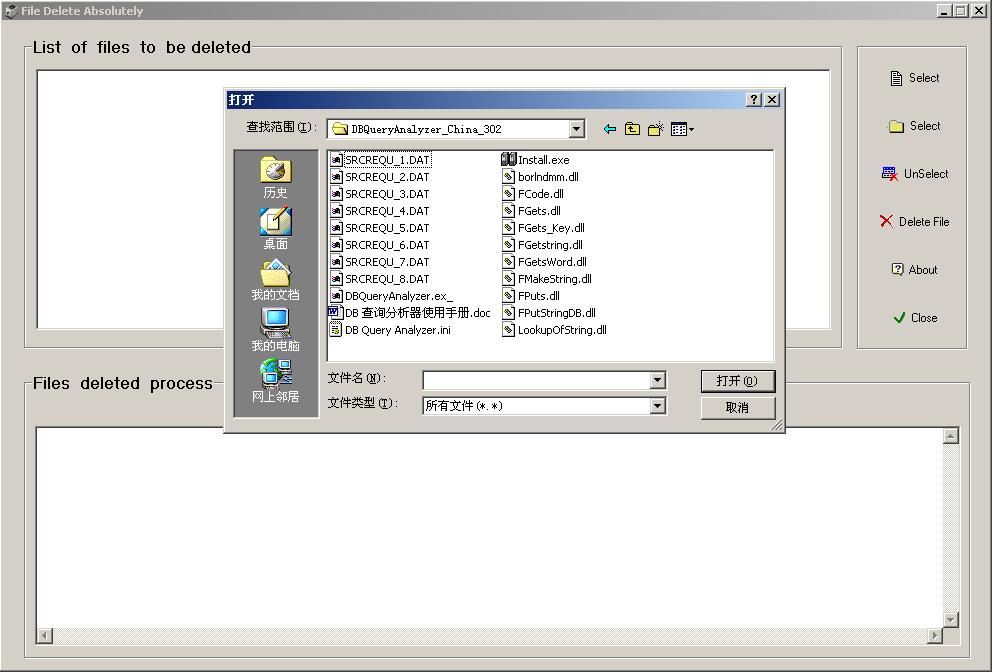Click the Select file button with document icon

click(x=914, y=78)
